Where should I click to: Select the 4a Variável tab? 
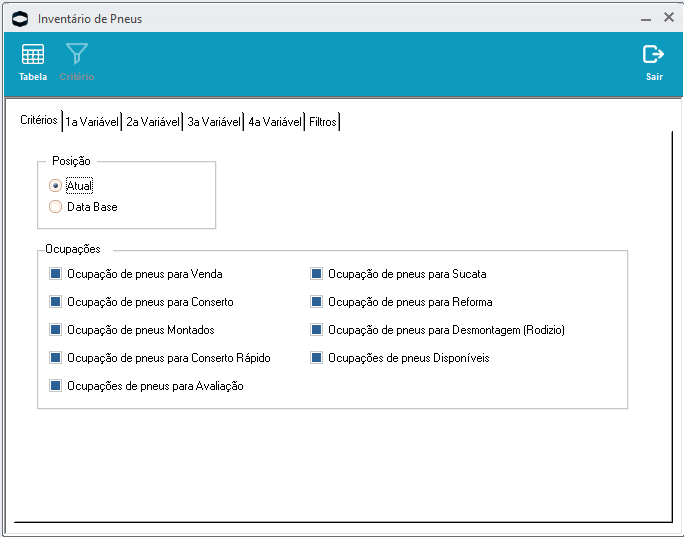[274, 122]
